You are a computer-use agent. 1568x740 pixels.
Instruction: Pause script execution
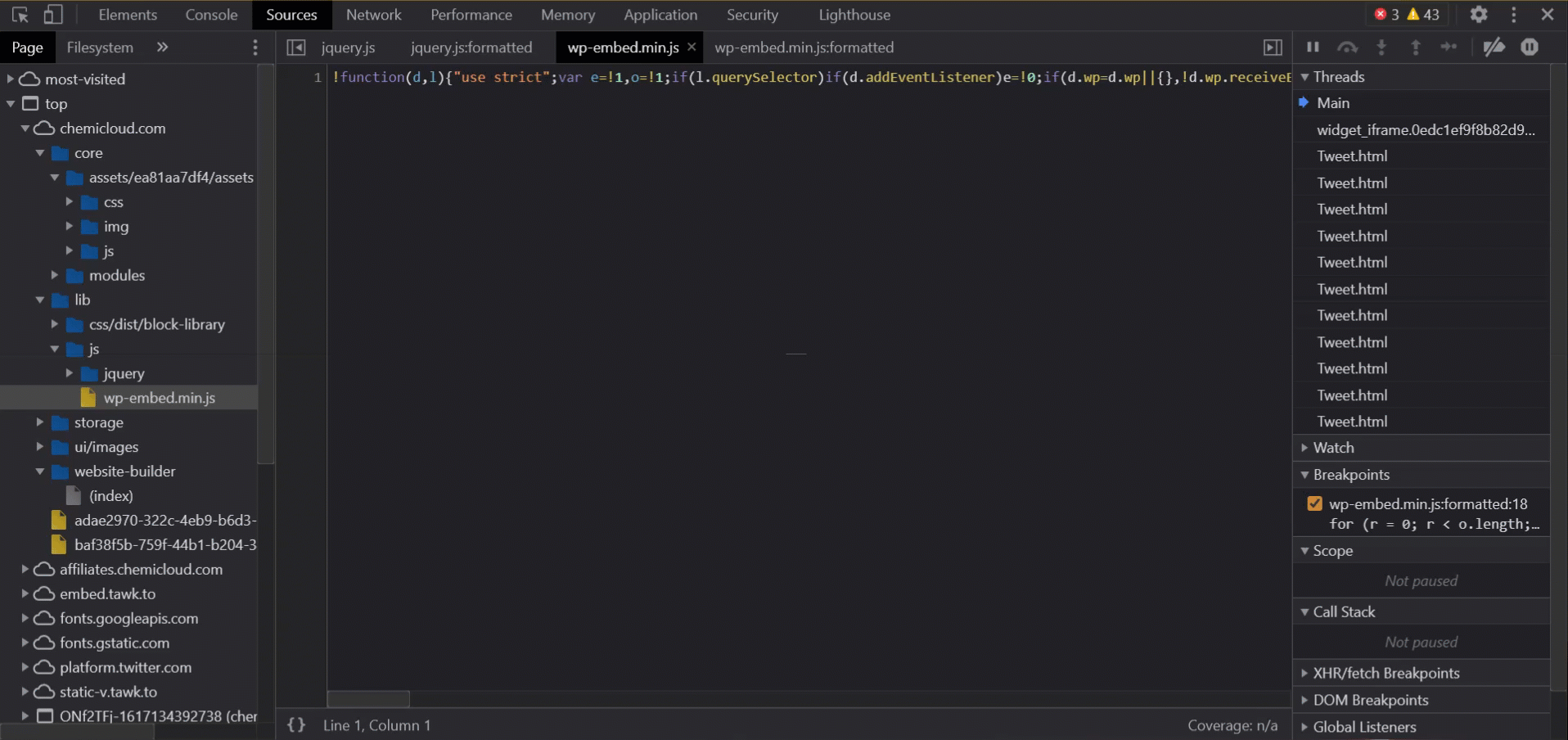pos(1313,47)
